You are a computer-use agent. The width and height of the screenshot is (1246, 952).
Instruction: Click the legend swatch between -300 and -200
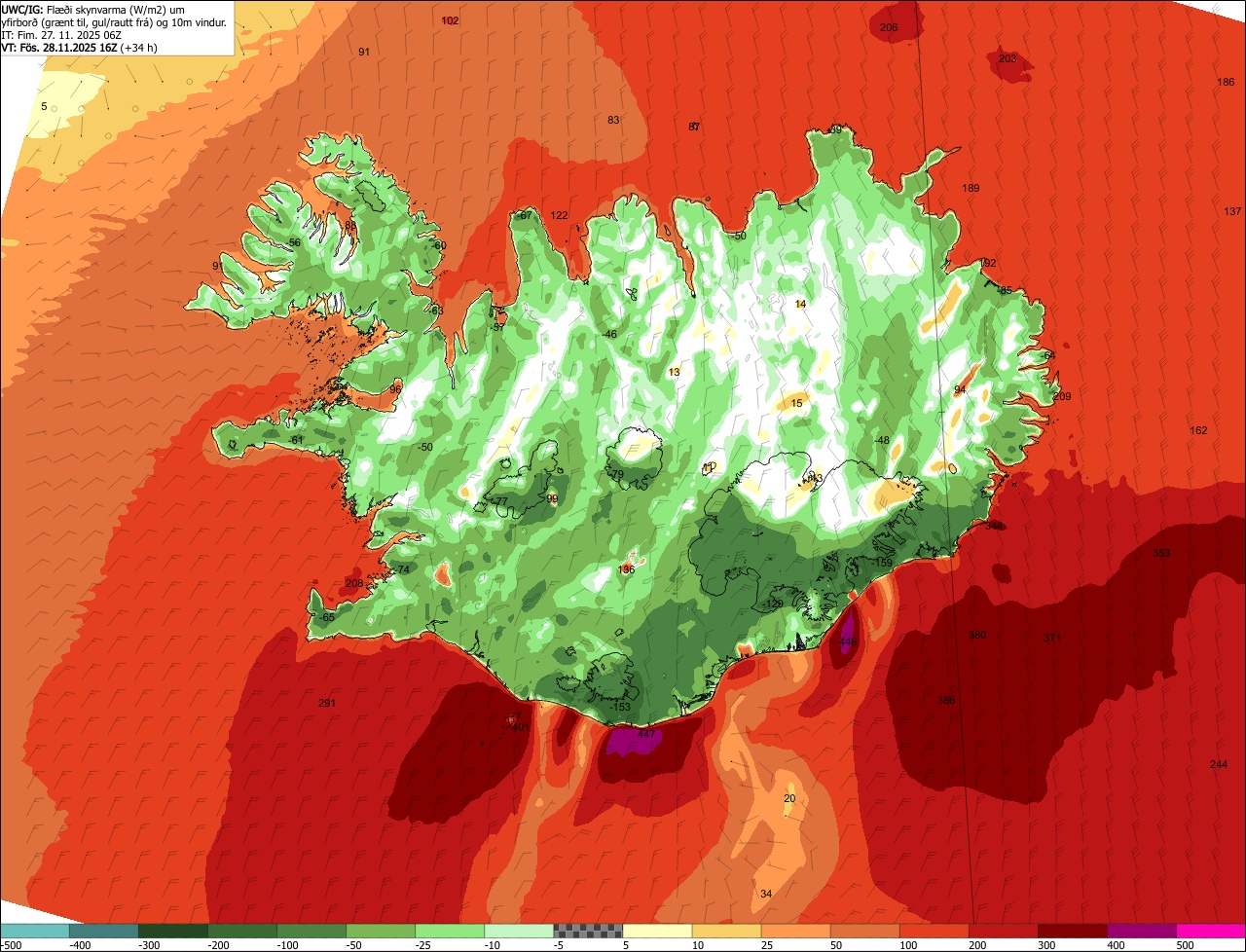click(x=173, y=931)
